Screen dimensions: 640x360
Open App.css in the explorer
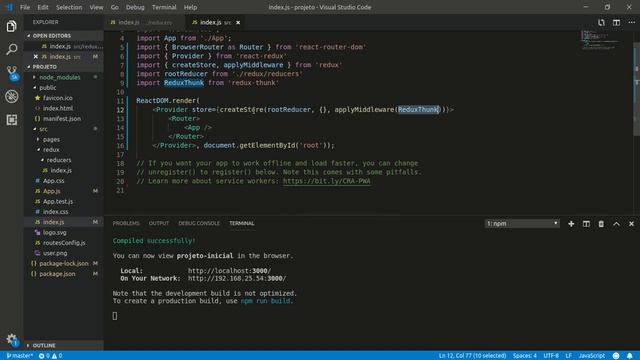(x=53, y=181)
